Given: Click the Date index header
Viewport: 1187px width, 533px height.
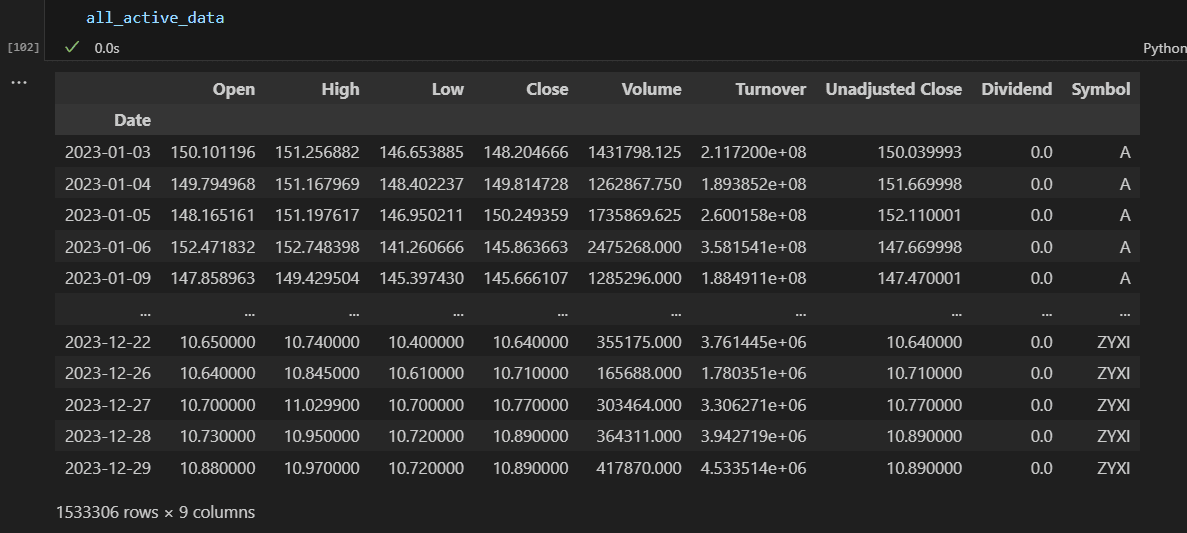Looking at the screenshot, I should 132,120.
